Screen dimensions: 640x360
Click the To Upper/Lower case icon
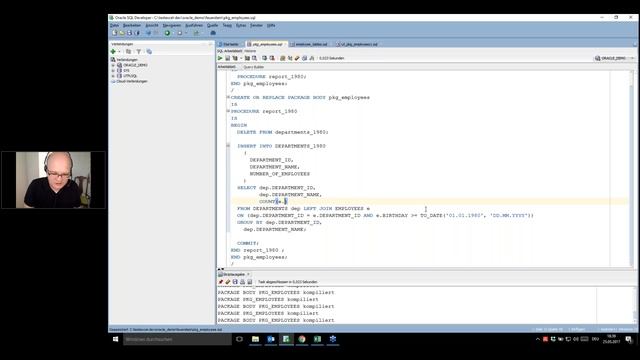click(290, 58)
